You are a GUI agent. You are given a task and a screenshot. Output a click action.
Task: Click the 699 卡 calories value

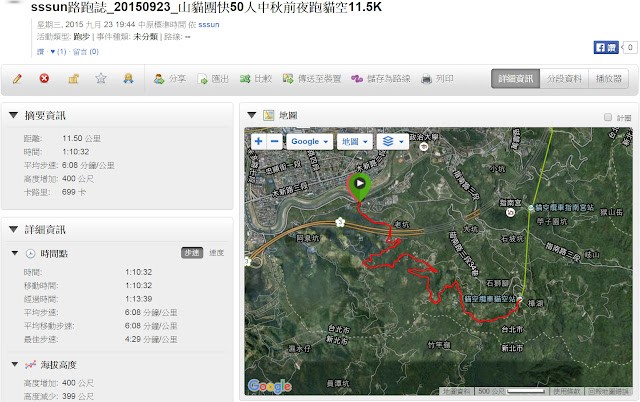pos(73,192)
